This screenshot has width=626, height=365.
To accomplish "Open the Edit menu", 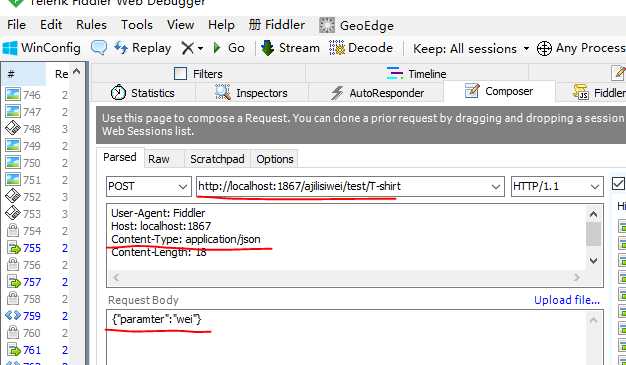I will click(x=51, y=25).
